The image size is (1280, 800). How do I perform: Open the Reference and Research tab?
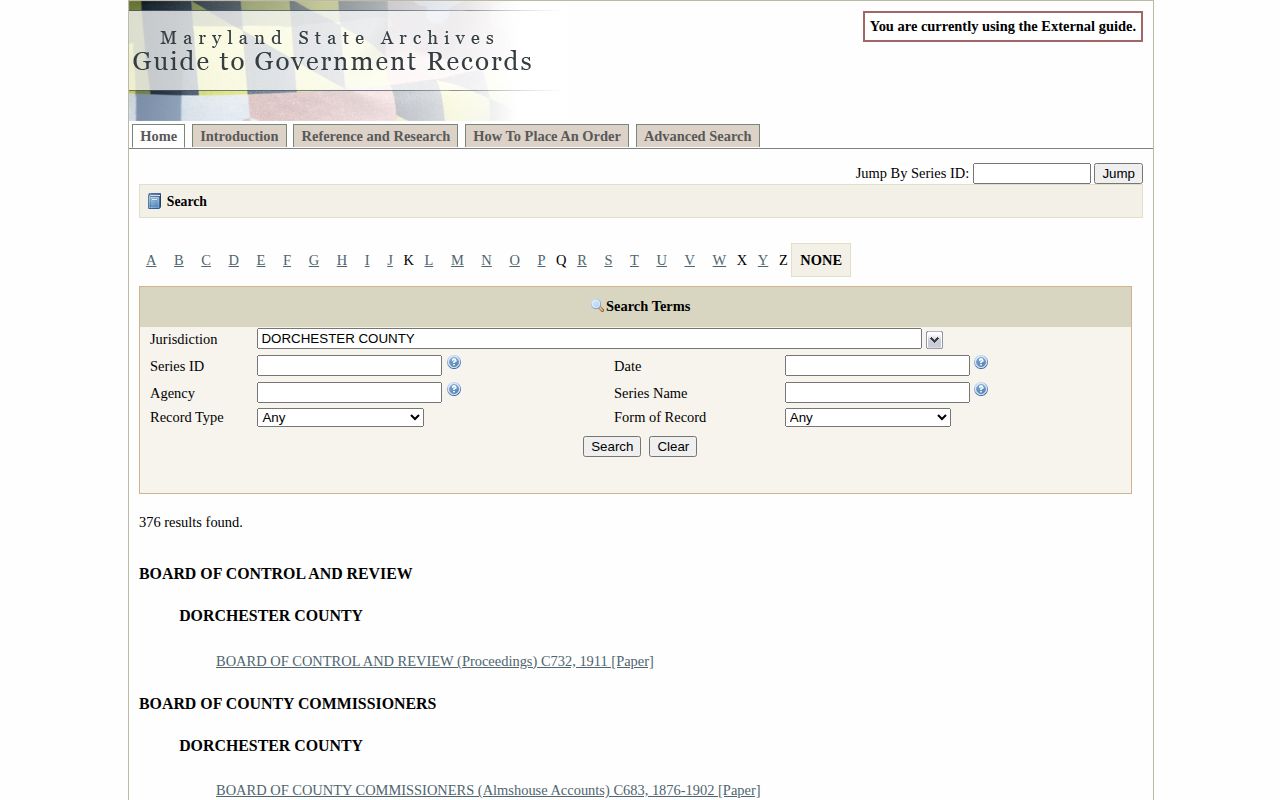(376, 136)
